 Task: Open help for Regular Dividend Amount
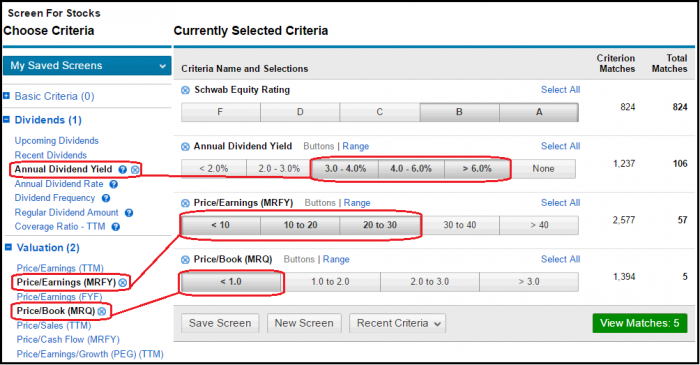129,213
